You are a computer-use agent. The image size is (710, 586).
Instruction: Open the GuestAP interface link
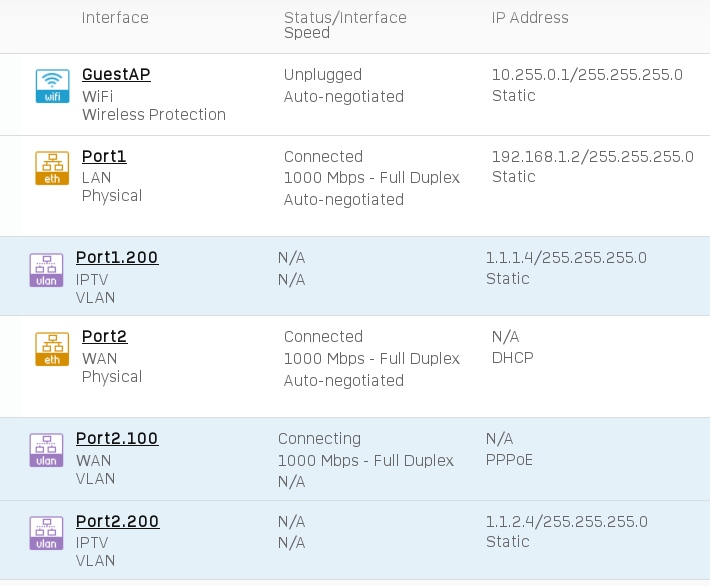pos(116,74)
